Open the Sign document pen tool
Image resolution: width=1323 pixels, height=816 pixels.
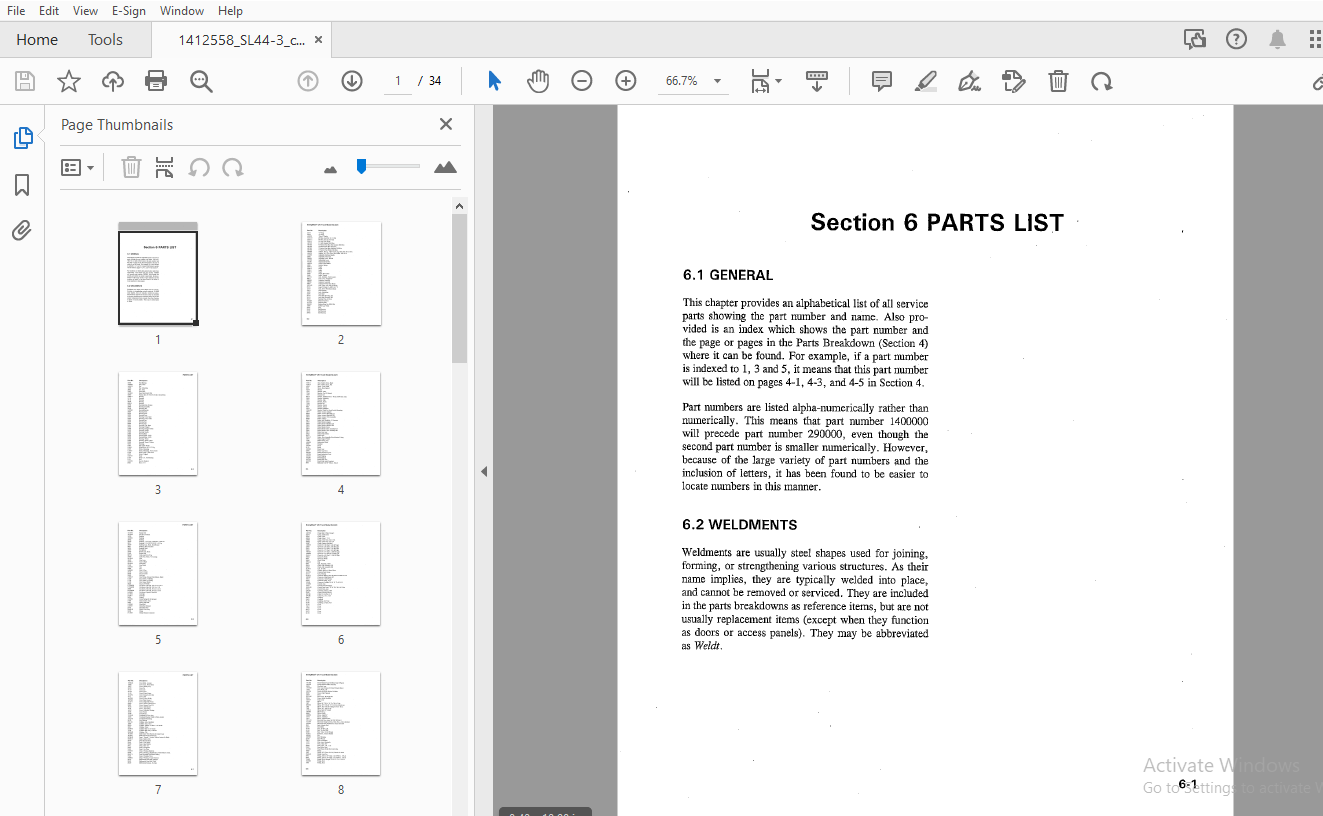click(969, 81)
